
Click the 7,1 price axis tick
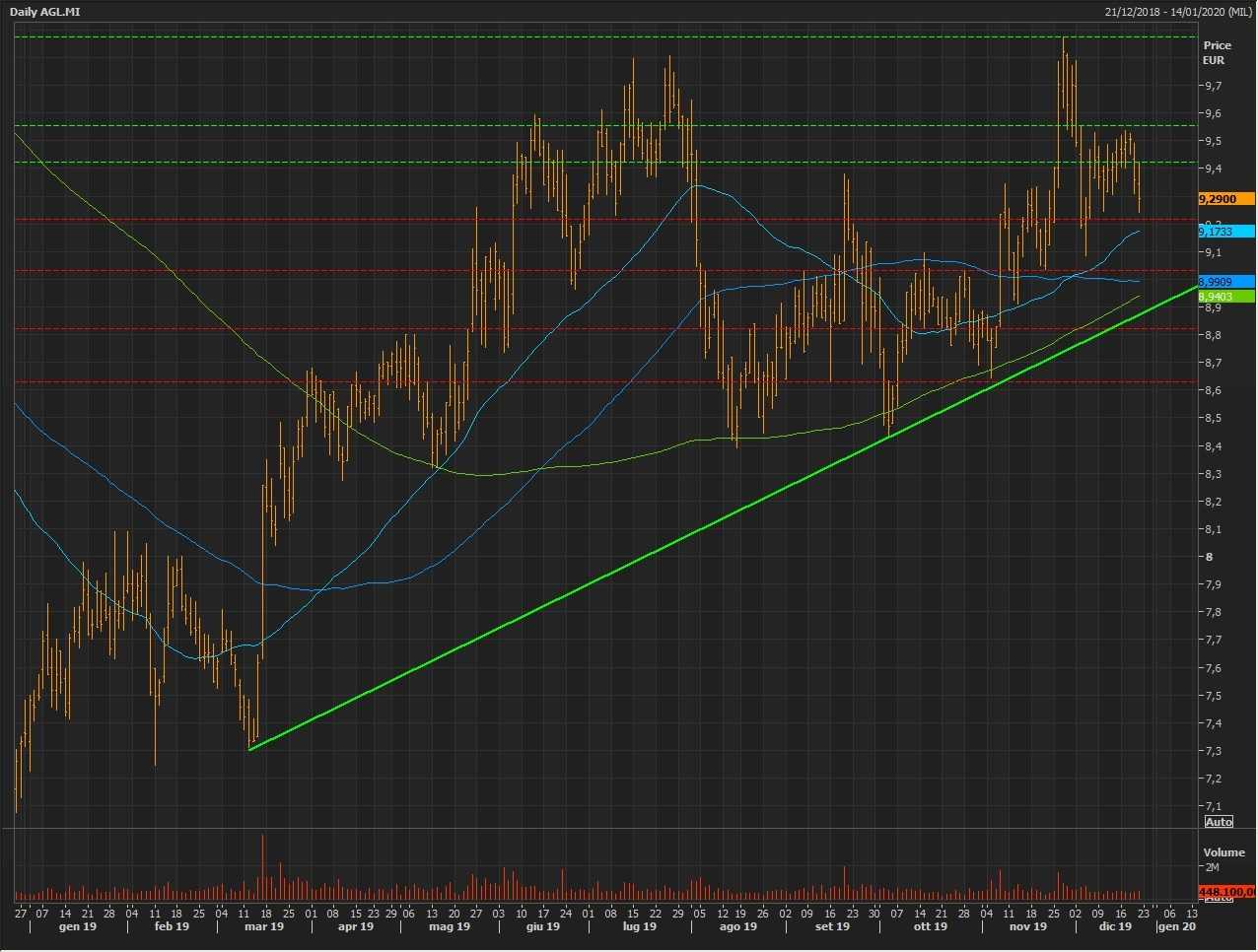pyautogui.click(x=1213, y=806)
